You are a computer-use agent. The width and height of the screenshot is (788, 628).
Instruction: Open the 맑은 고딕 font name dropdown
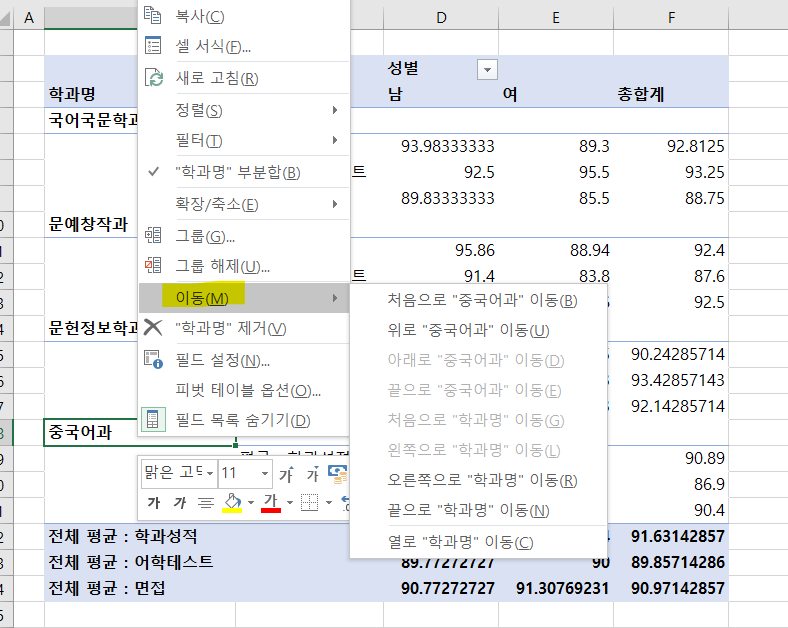[x=208, y=473]
